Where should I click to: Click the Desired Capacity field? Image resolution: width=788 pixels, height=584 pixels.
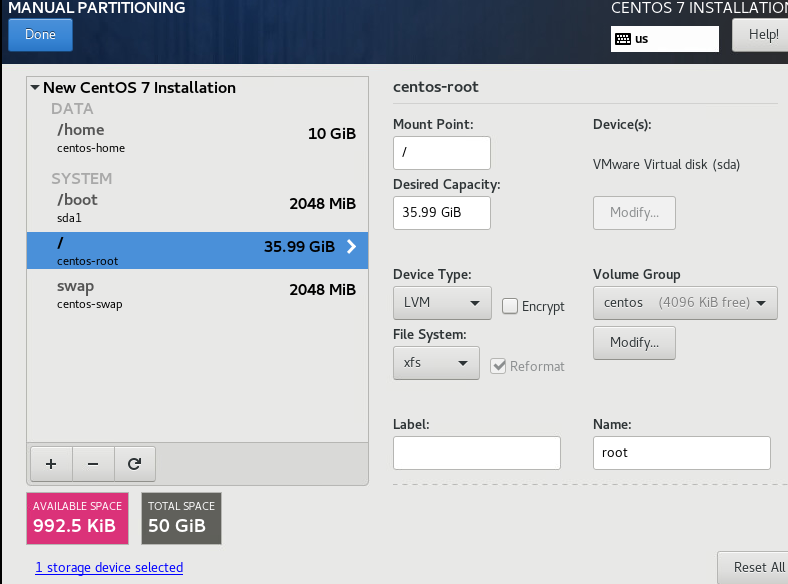tap(442, 213)
